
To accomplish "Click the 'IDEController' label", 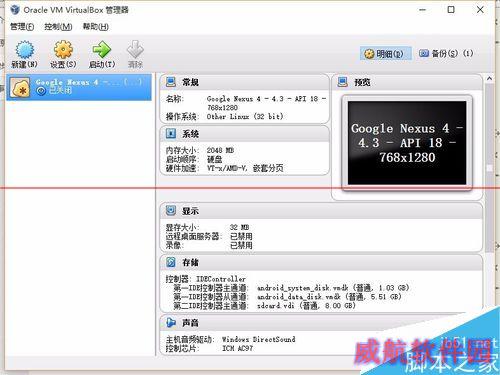I will 221,279.
